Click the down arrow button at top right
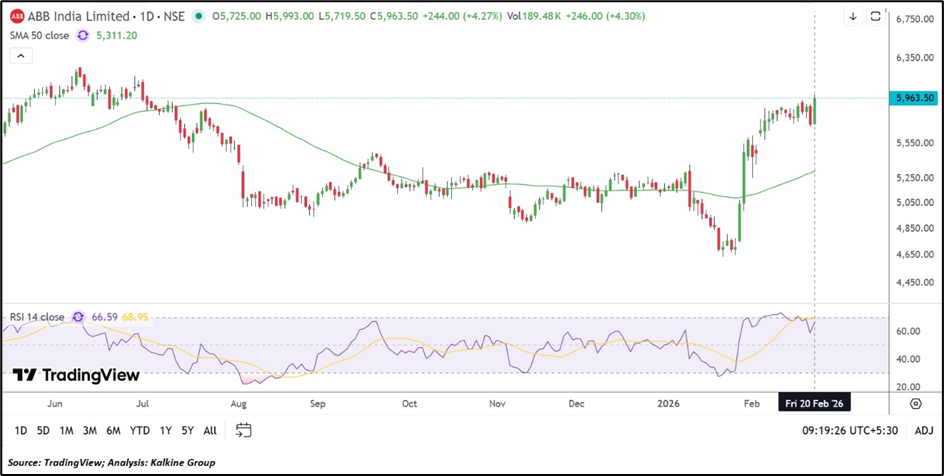The image size is (944, 476). (x=852, y=16)
